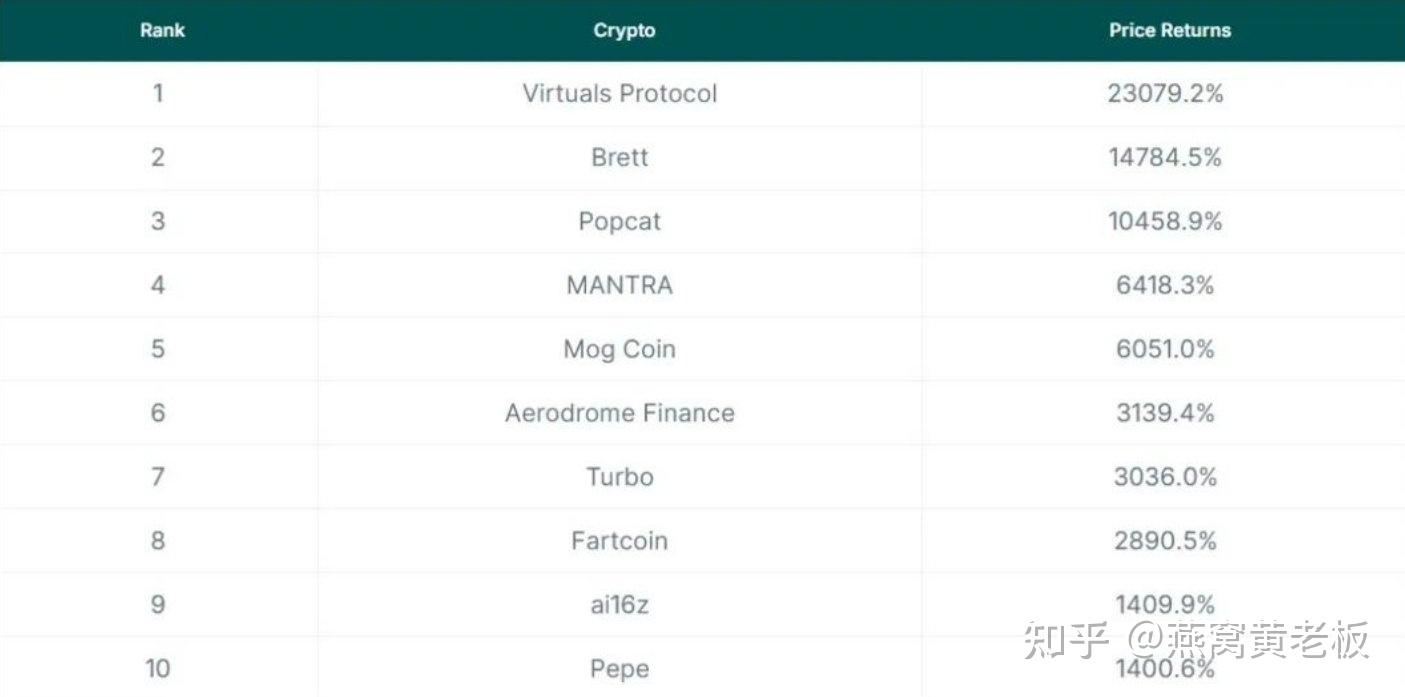Image resolution: width=1405 pixels, height=697 pixels.
Task: Select the MANTRA entry
Action: tap(620, 286)
